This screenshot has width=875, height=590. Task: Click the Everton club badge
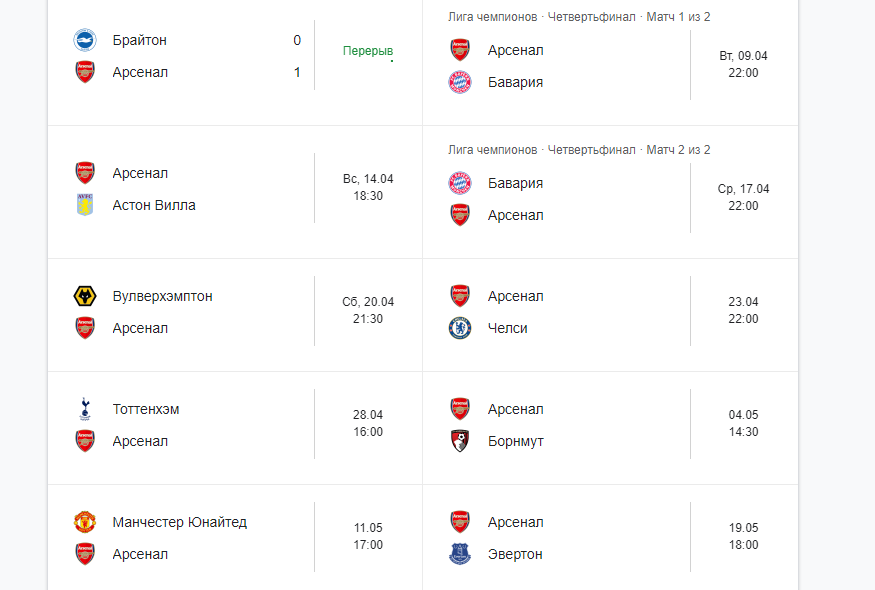pos(460,554)
